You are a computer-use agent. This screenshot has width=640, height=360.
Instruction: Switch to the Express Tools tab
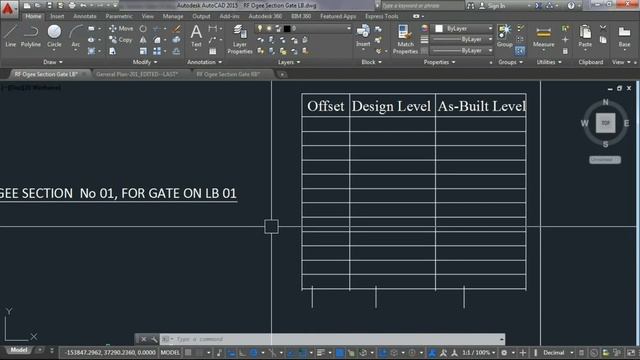382,16
